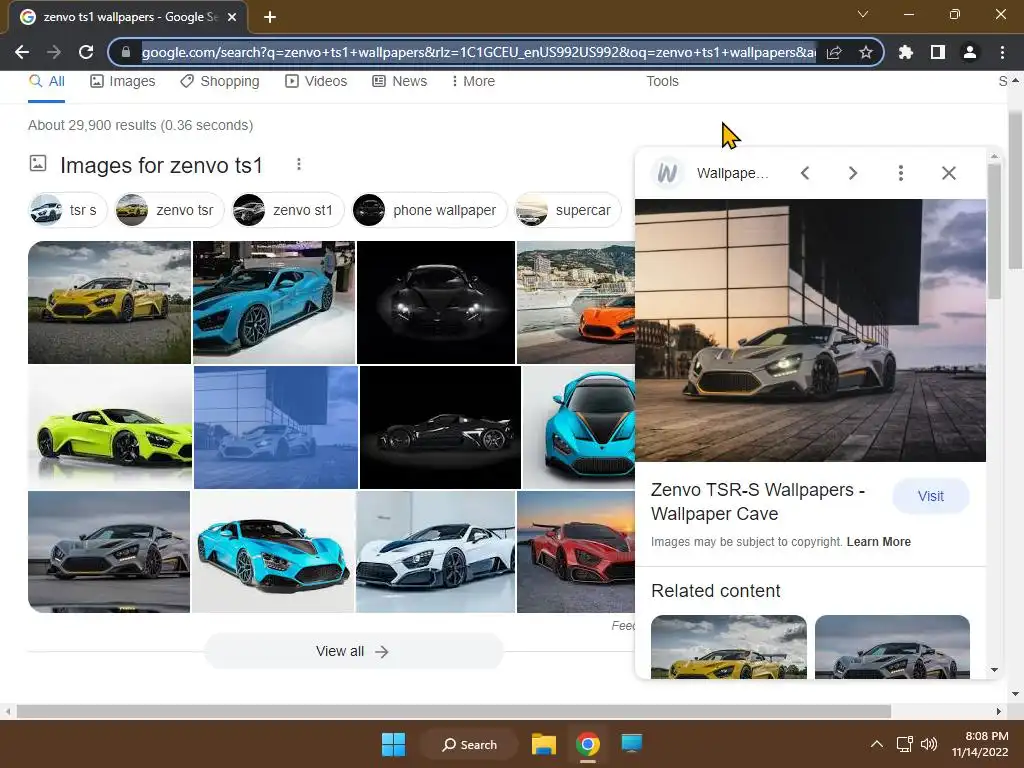Toggle the Chrome side panel

937,52
